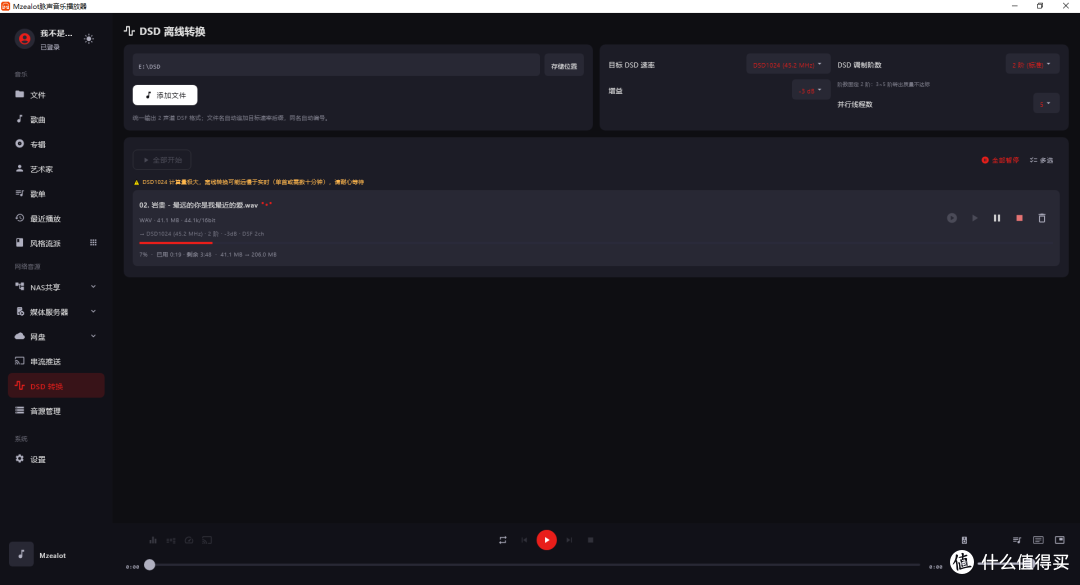Click the 全部暂停 button
This screenshot has height=585, width=1080.
[1000, 160]
